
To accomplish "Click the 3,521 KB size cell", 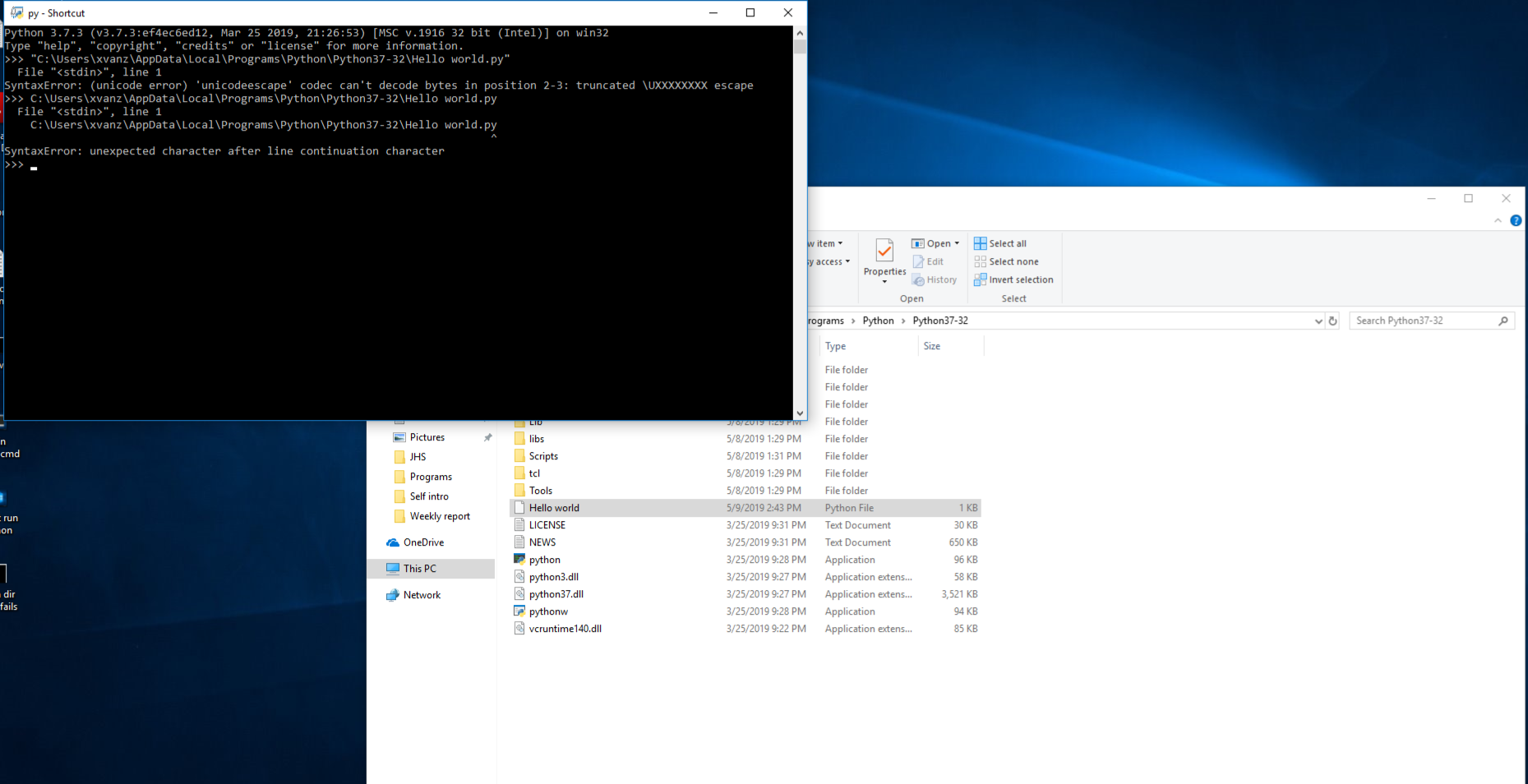I will [959, 594].
